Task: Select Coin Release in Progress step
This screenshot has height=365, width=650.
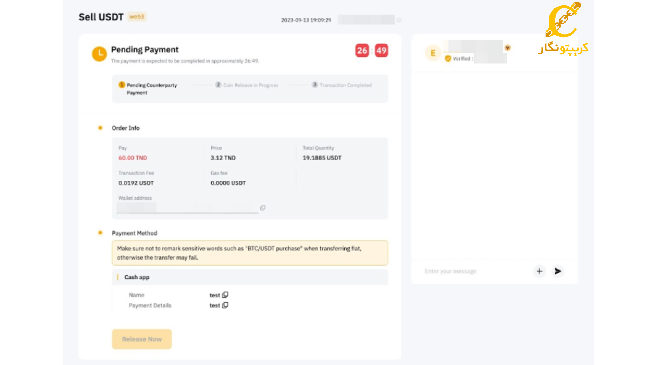Action: [x=247, y=85]
